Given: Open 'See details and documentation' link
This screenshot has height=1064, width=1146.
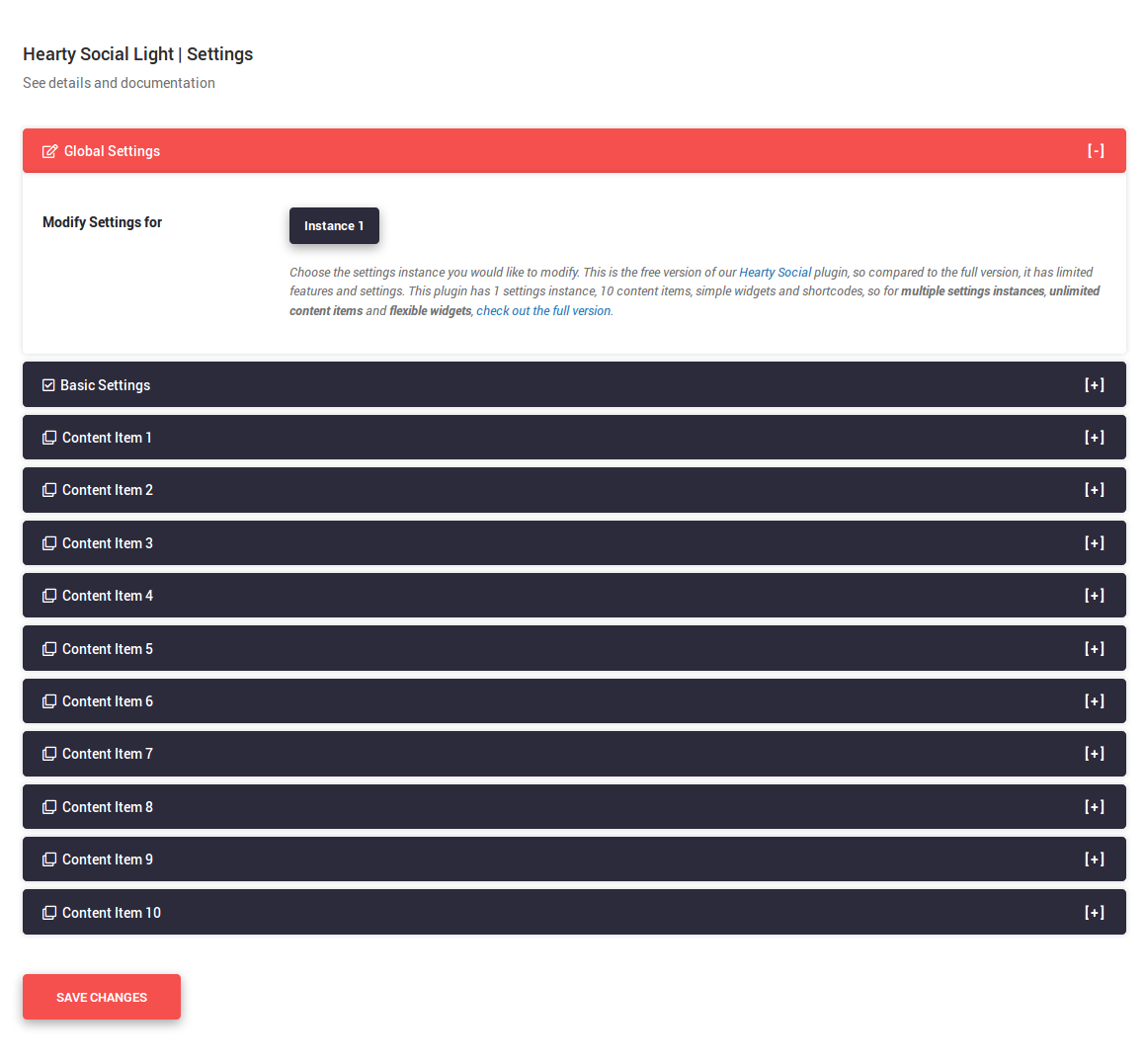Looking at the screenshot, I should pos(120,83).
